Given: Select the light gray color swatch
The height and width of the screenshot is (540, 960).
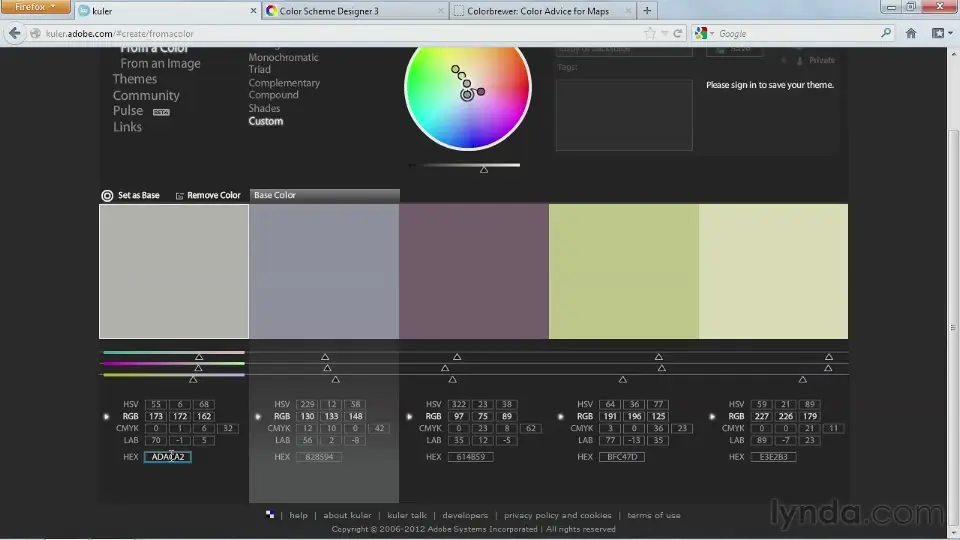Looking at the screenshot, I should (x=174, y=271).
